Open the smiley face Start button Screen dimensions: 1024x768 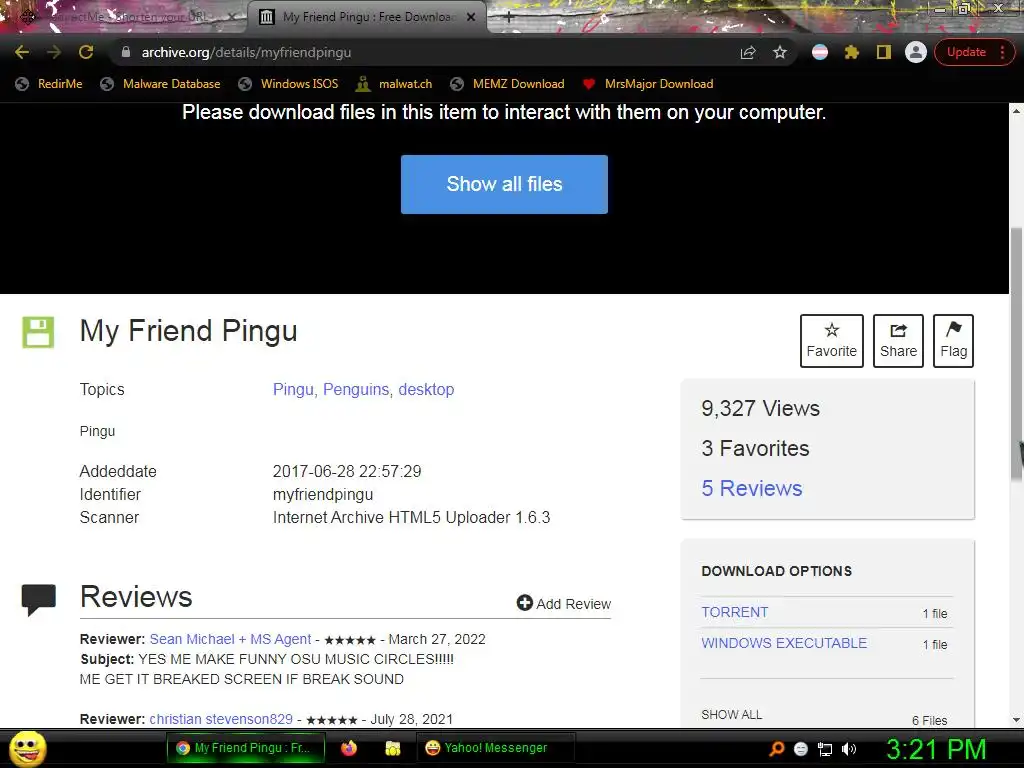[27, 748]
